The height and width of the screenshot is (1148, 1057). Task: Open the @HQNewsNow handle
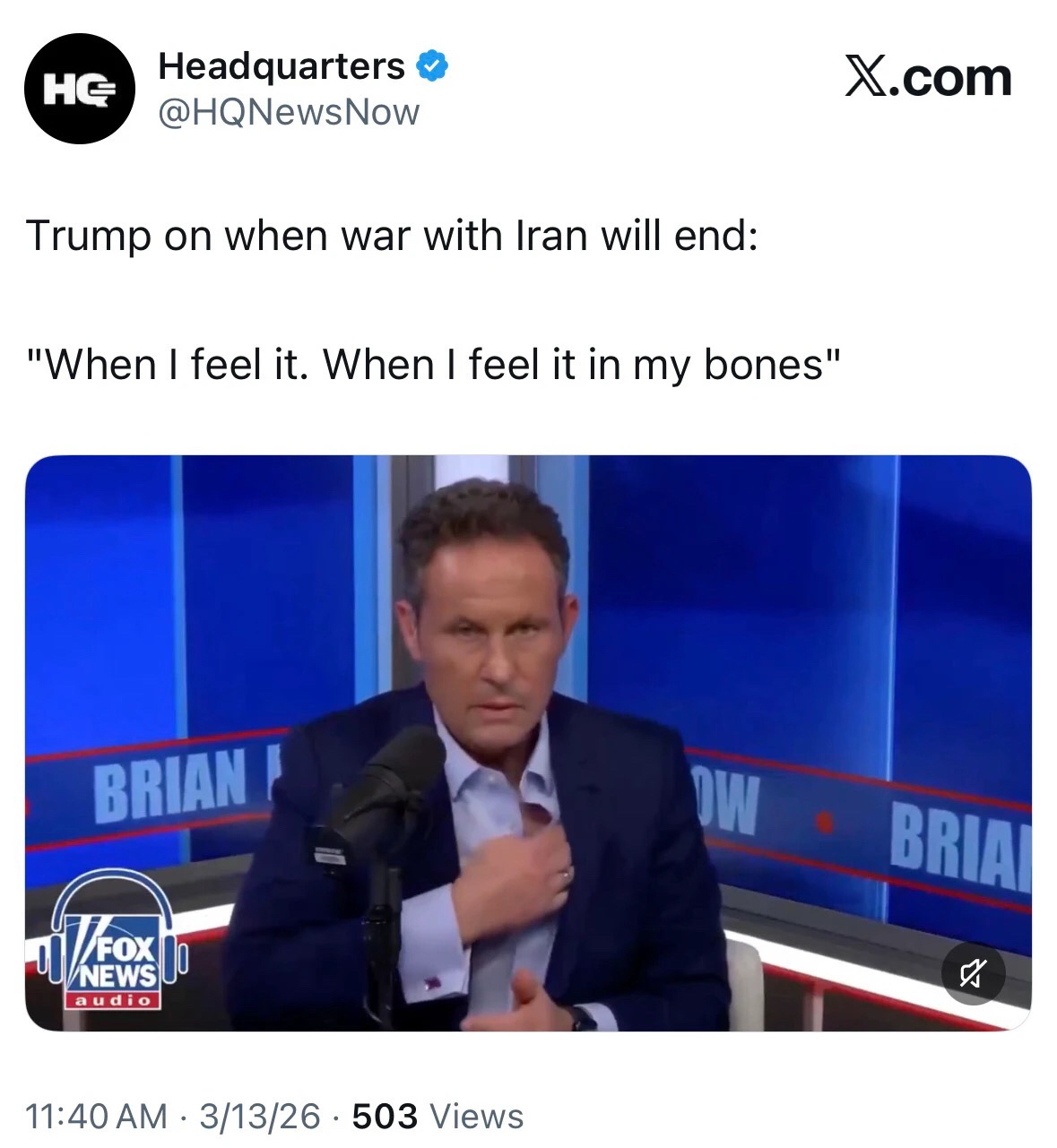click(289, 113)
